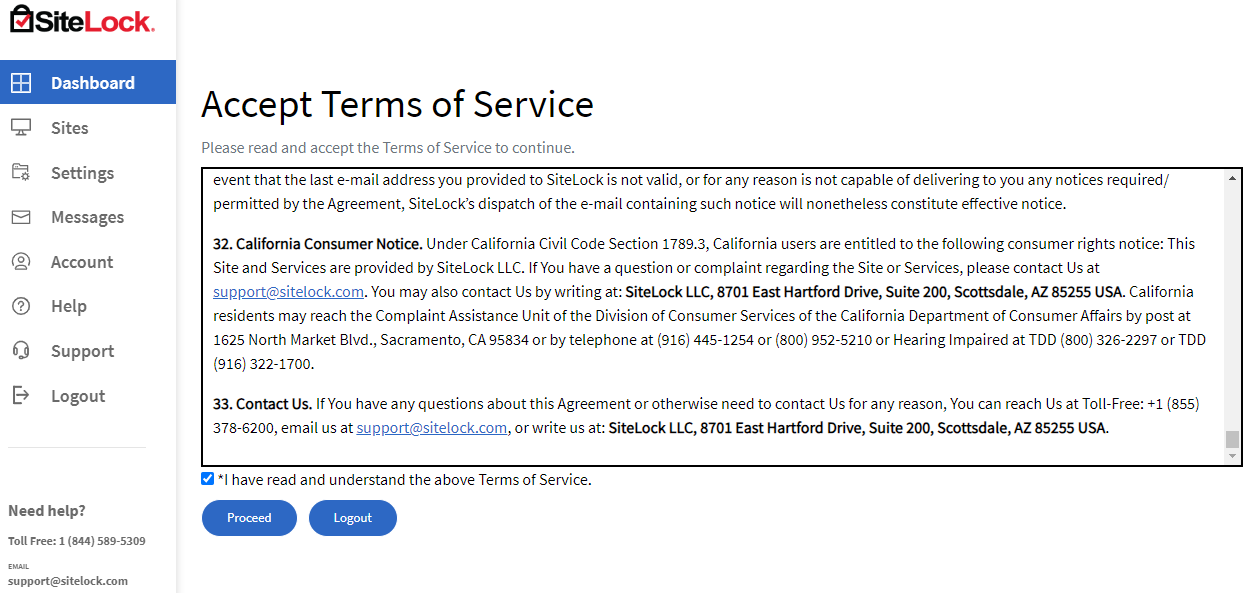Click the terms scrollbar thumb

click(1232, 440)
